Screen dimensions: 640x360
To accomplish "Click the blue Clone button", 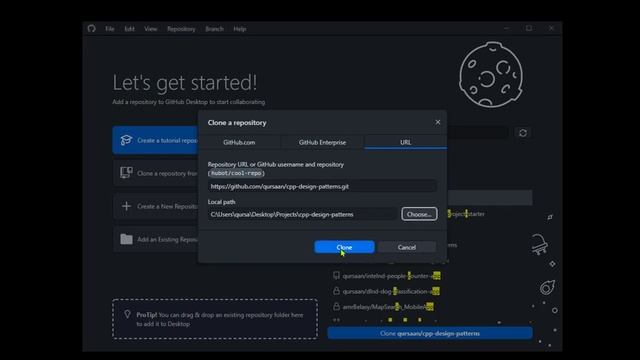I will (344, 247).
